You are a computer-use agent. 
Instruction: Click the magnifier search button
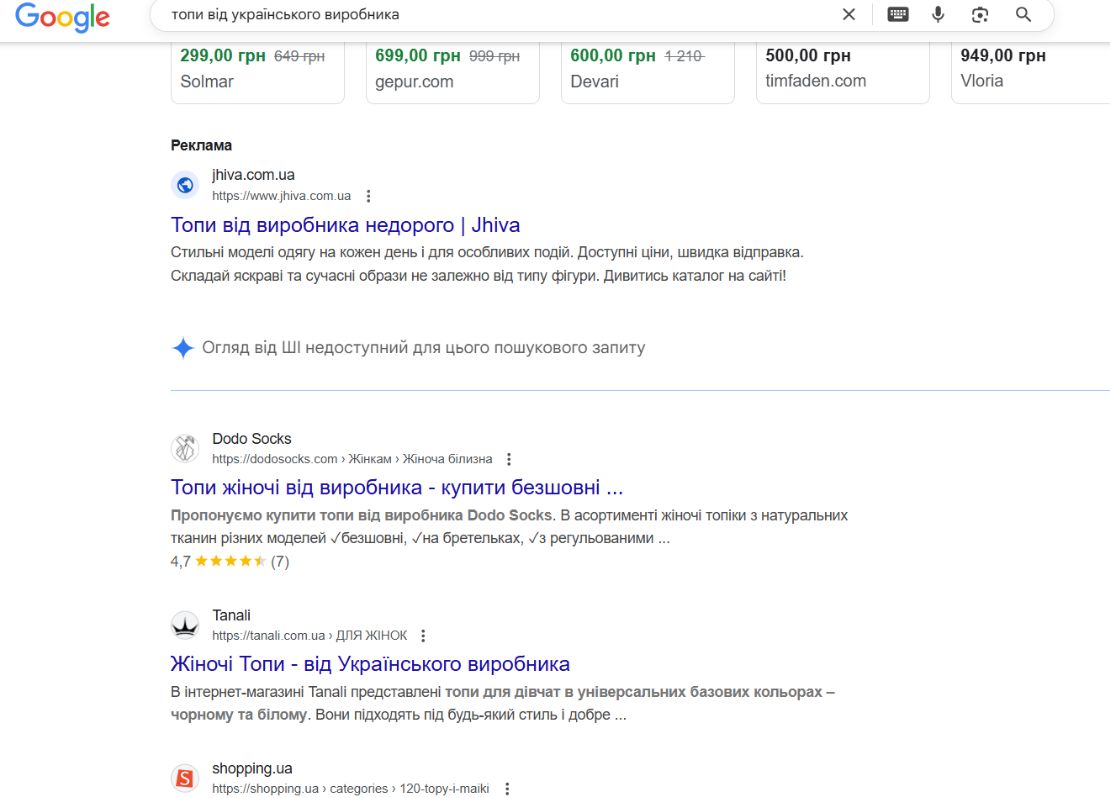[1023, 14]
